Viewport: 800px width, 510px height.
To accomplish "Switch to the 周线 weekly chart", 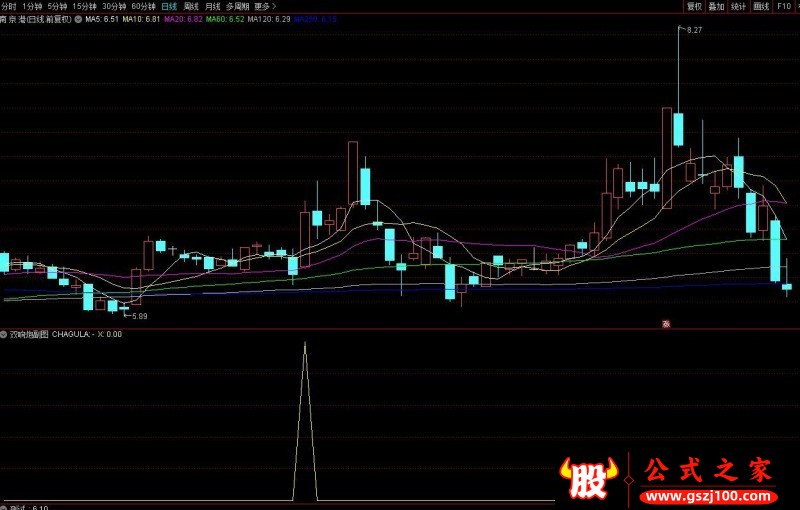I will pyautogui.click(x=192, y=6).
